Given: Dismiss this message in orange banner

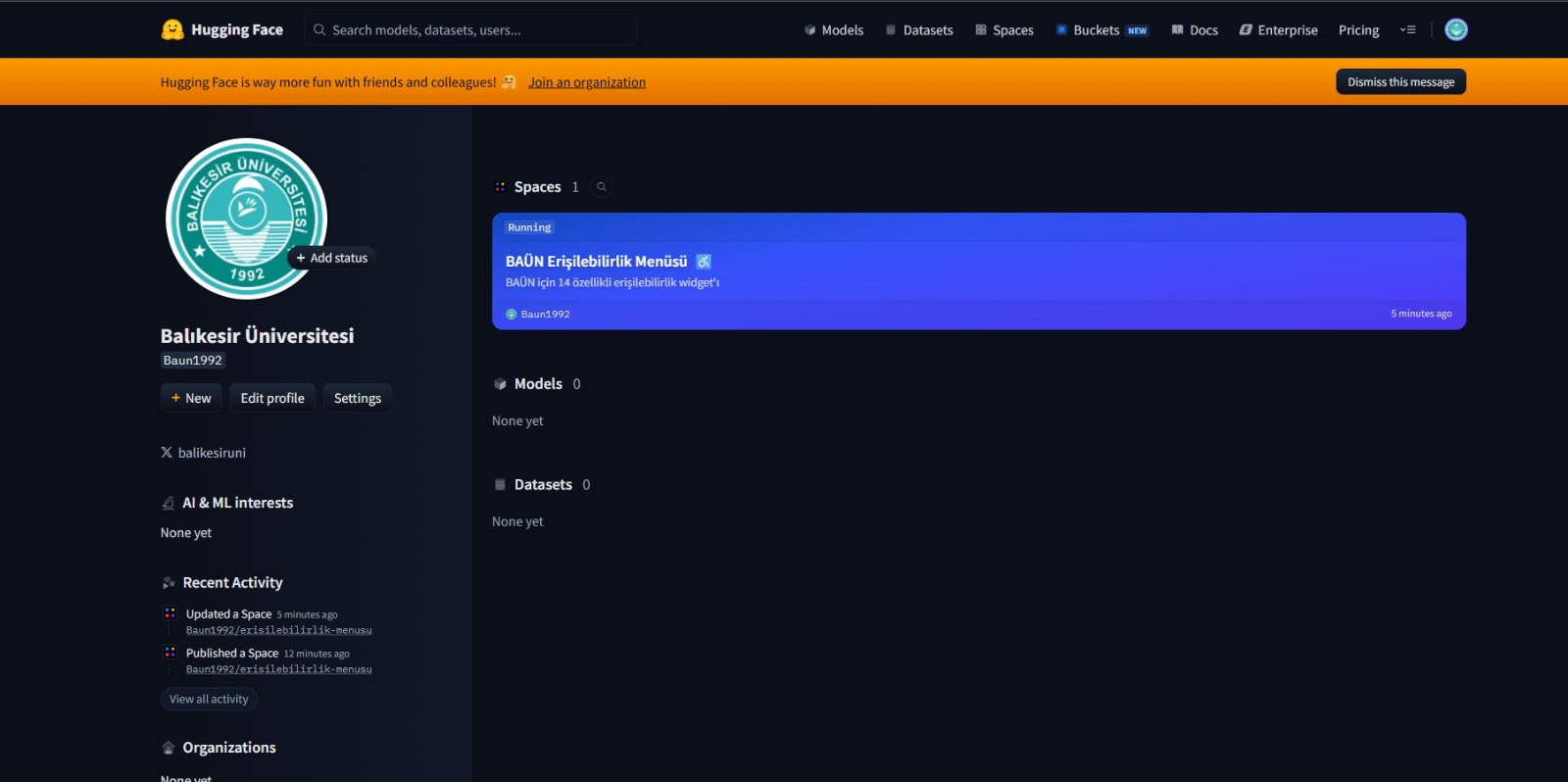Looking at the screenshot, I should click(1400, 82).
